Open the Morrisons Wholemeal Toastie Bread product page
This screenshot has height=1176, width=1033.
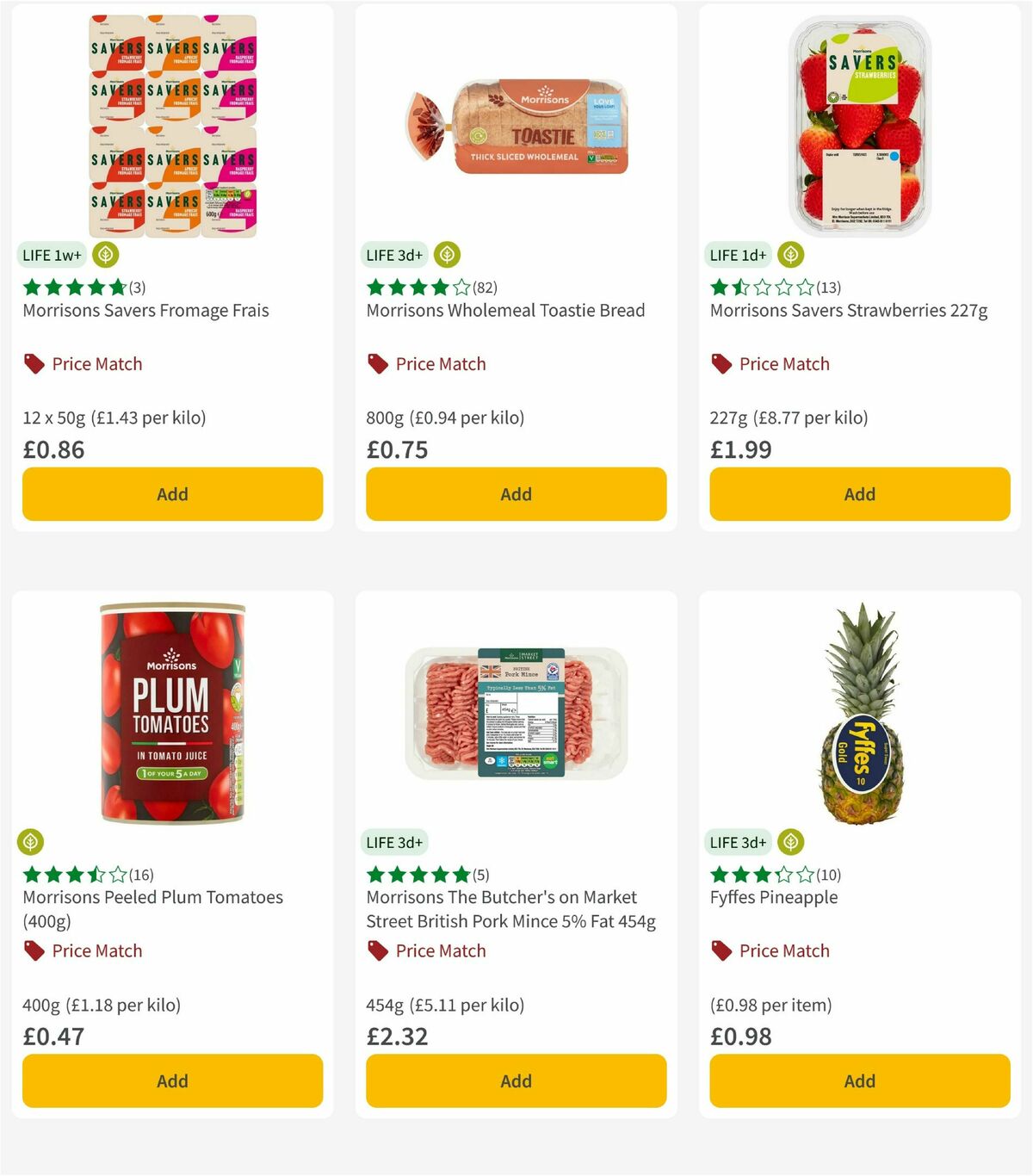pyautogui.click(x=505, y=310)
